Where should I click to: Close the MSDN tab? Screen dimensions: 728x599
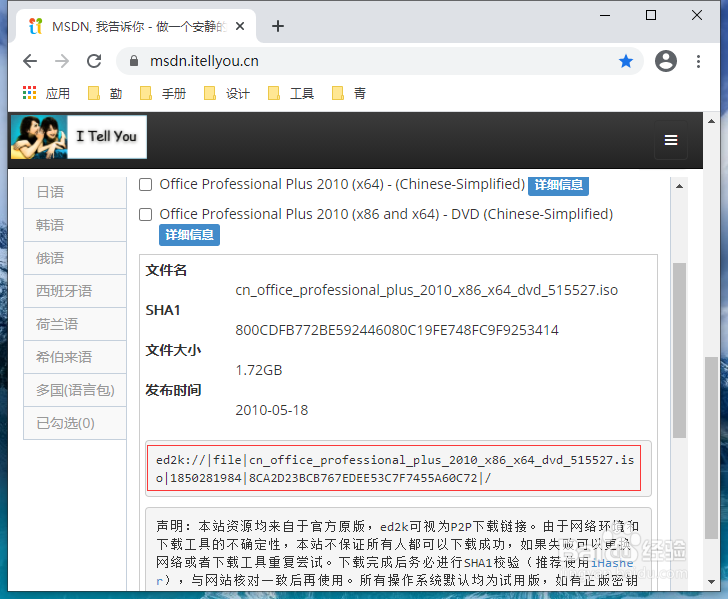point(240,26)
